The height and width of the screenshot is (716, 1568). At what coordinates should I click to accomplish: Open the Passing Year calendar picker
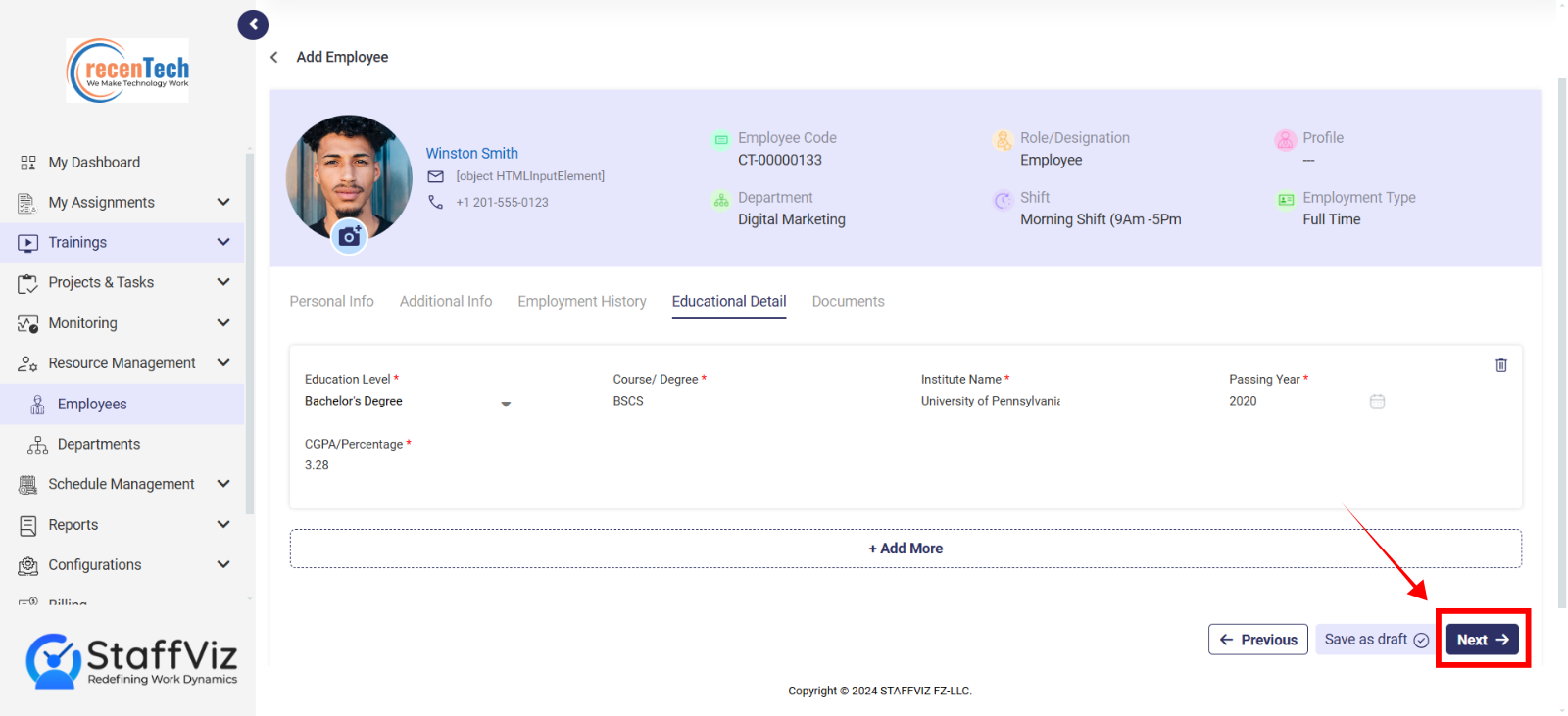1377,401
